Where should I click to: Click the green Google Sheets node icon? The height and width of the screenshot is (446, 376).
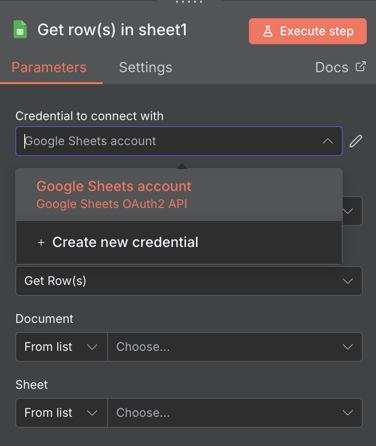(20, 30)
